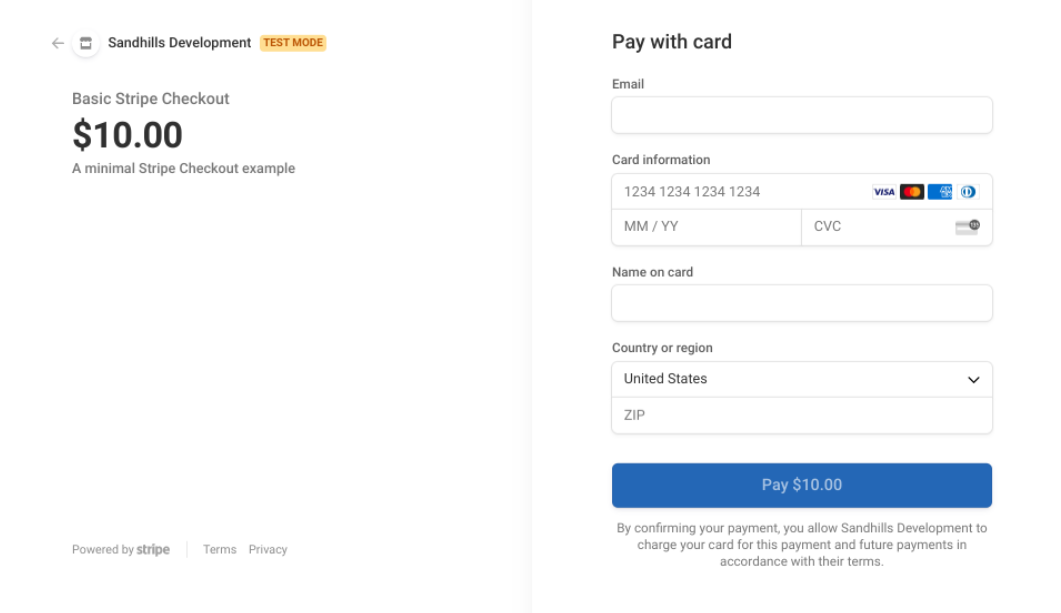Click the Pay $10.00 button

click(801, 485)
